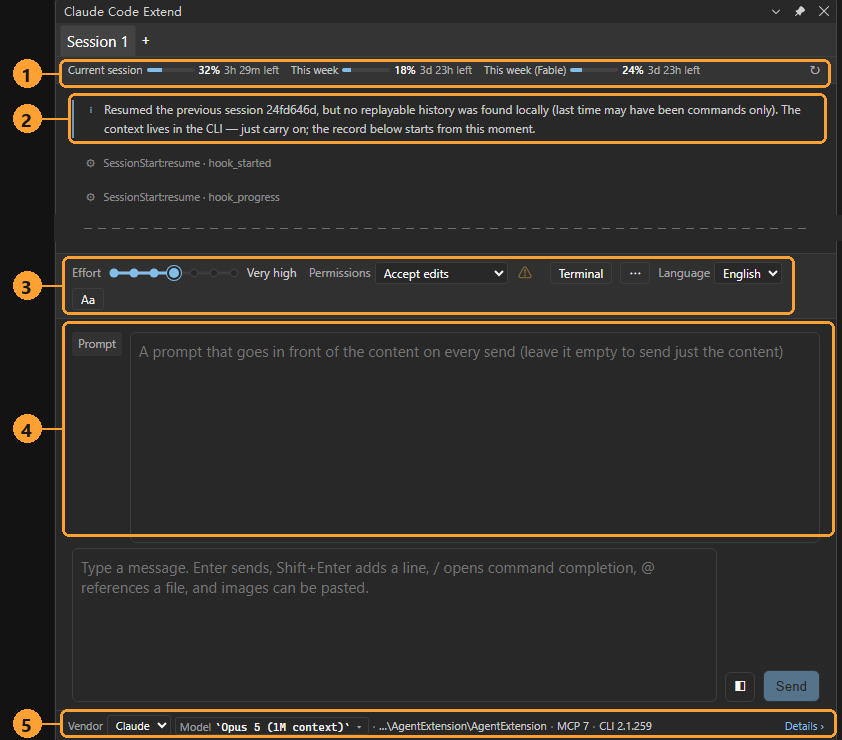Click the MCP 7 status entry

[572, 726]
